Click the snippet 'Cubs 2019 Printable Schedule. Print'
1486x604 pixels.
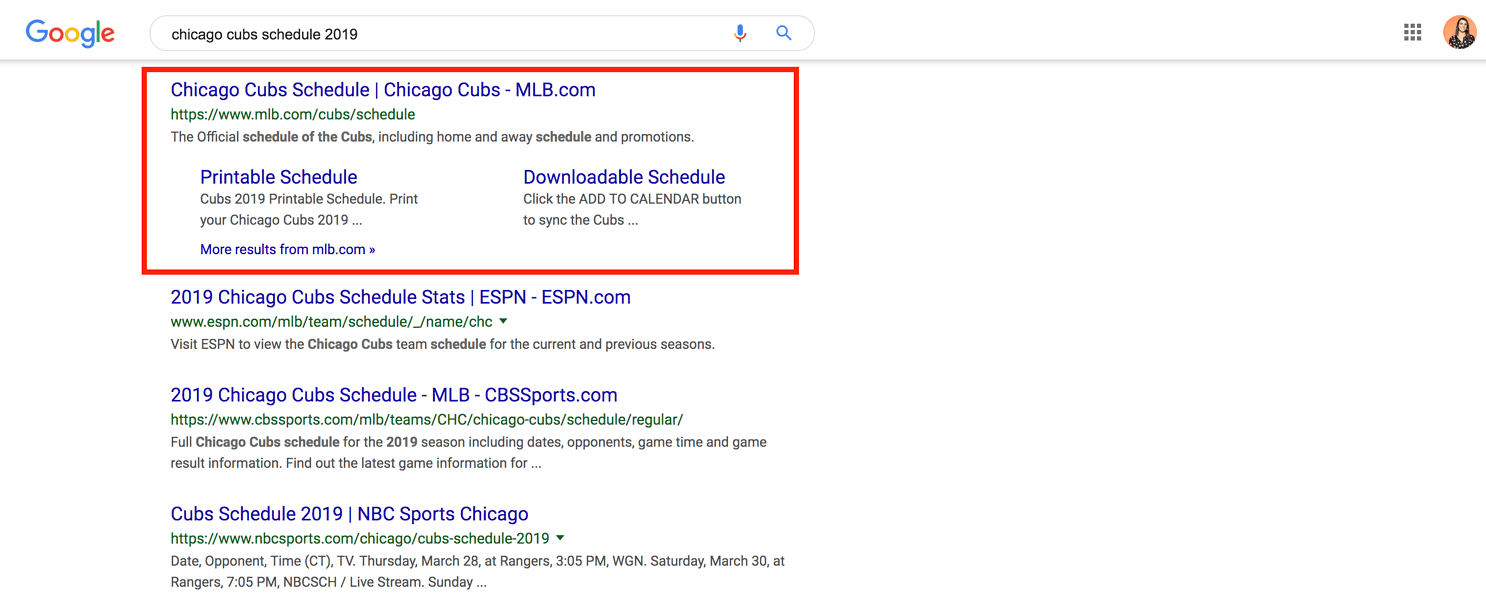pyautogui.click(x=309, y=199)
